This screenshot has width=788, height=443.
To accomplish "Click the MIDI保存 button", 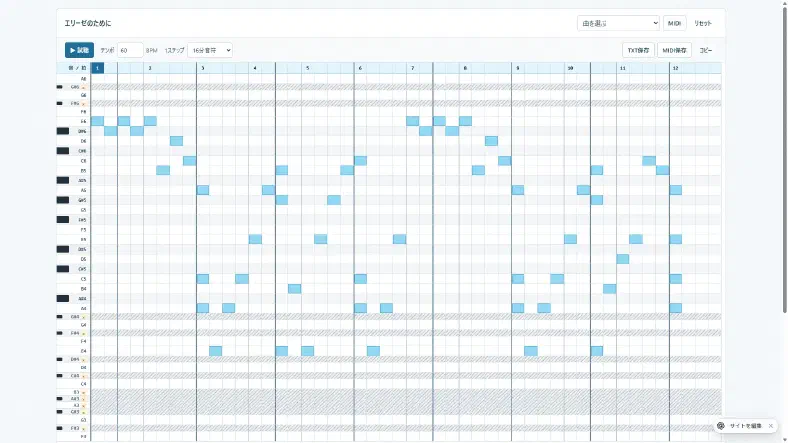I will (x=674, y=50).
